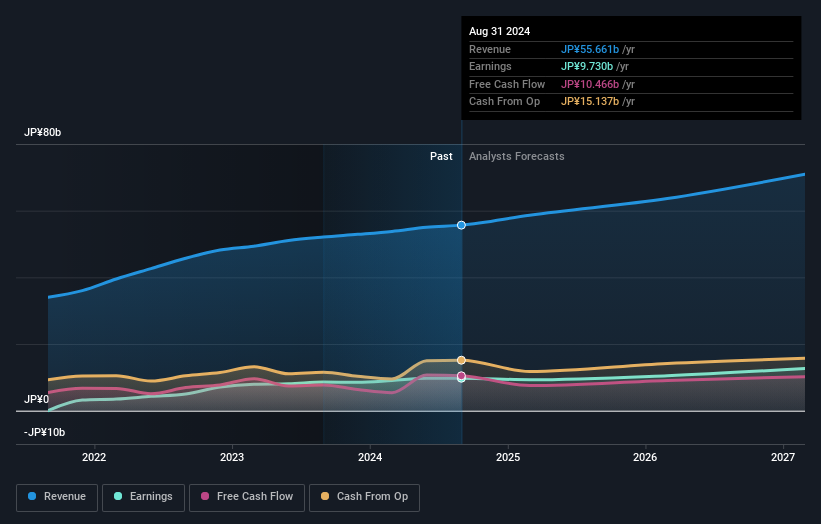Click the JP¥80b y-axis label

pyautogui.click(x=42, y=132)
